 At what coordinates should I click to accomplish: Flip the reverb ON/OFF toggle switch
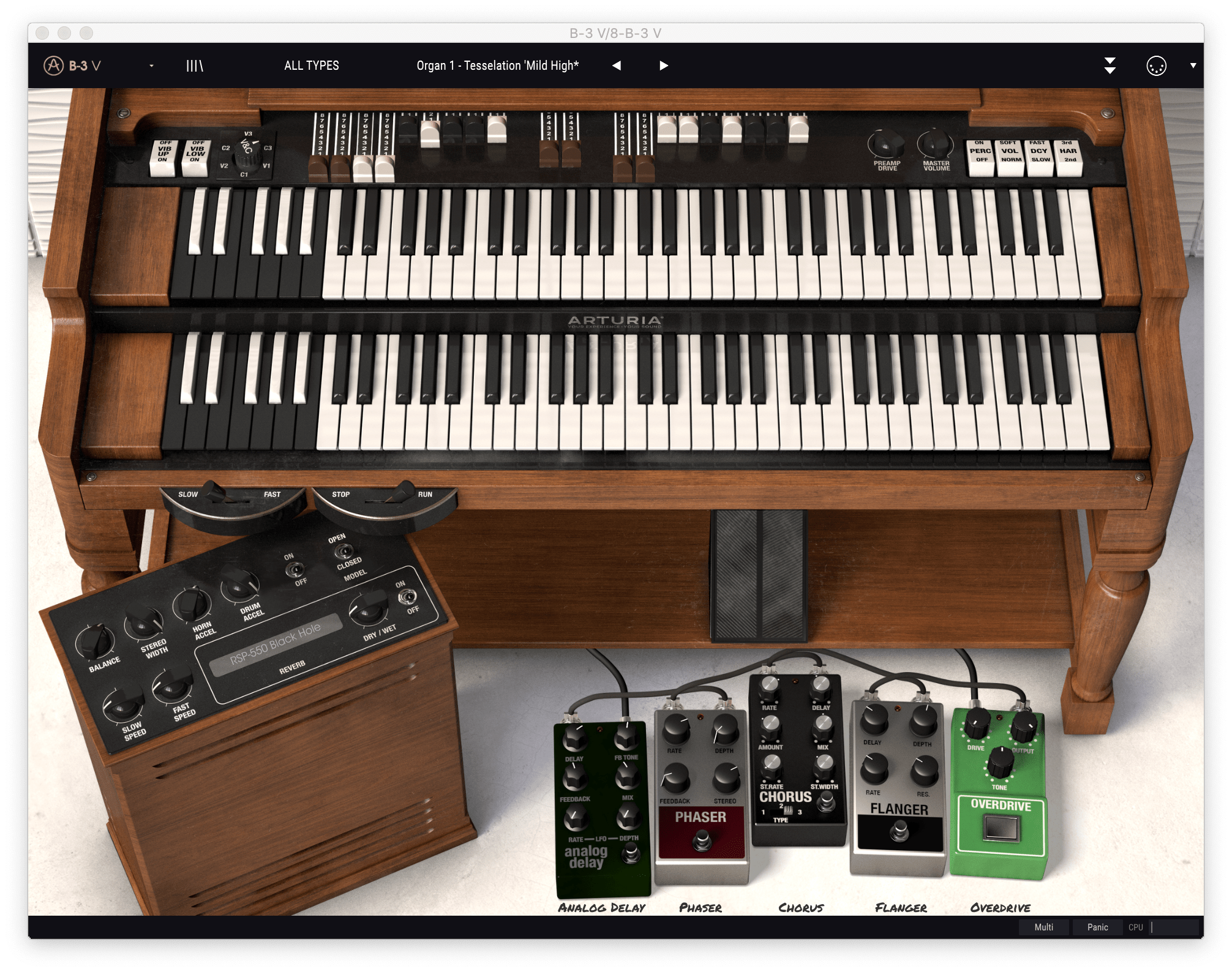pos(408,597)
